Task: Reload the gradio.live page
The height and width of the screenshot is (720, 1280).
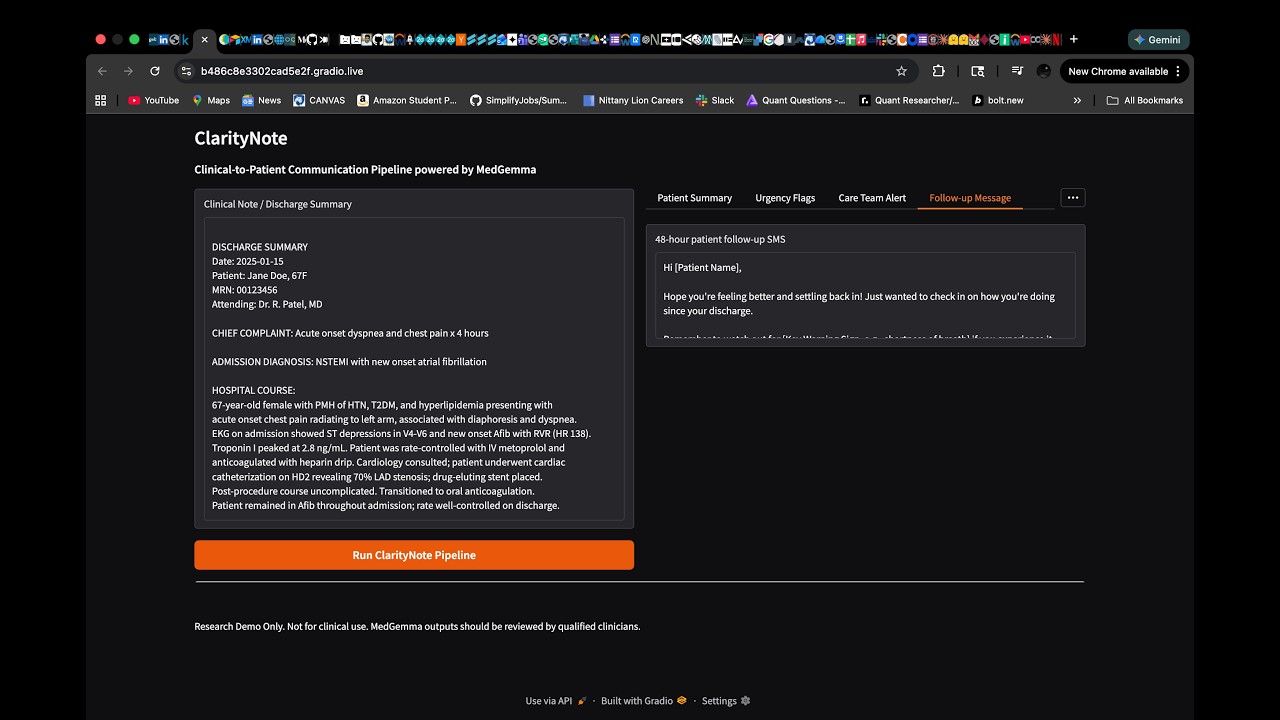Action: tap(155, 71)
